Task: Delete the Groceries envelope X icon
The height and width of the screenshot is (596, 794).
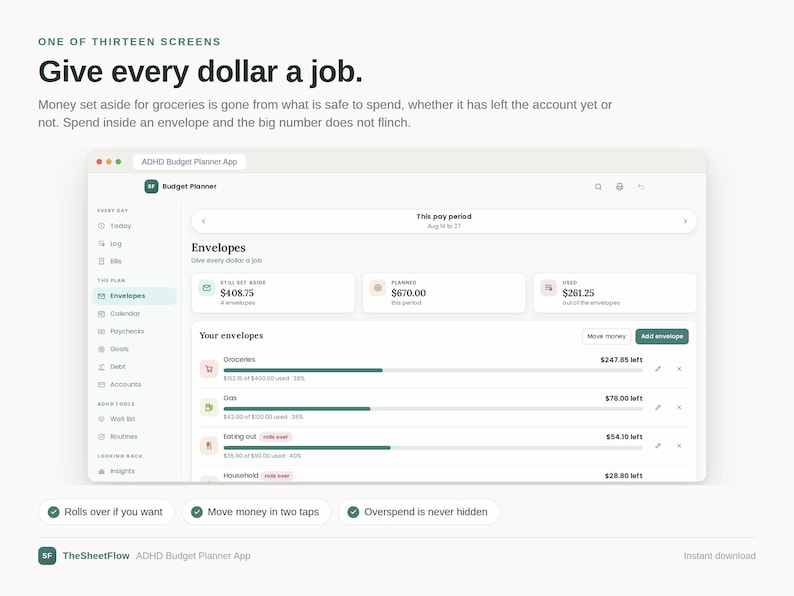Action: [x=679, y=369]
